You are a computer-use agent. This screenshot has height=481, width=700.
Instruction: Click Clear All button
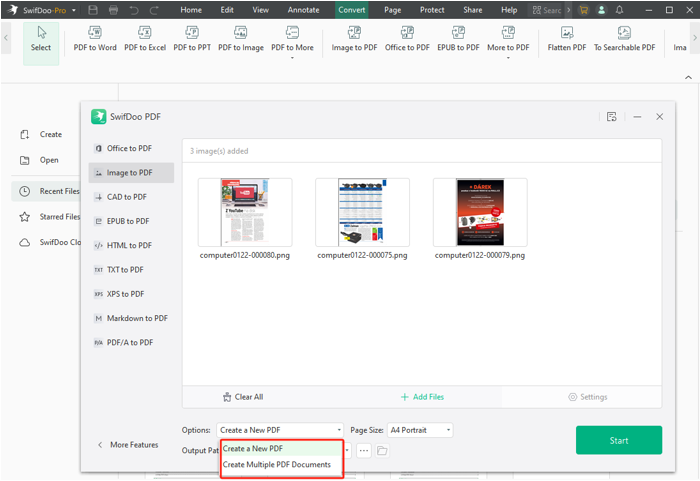(243, 397)
